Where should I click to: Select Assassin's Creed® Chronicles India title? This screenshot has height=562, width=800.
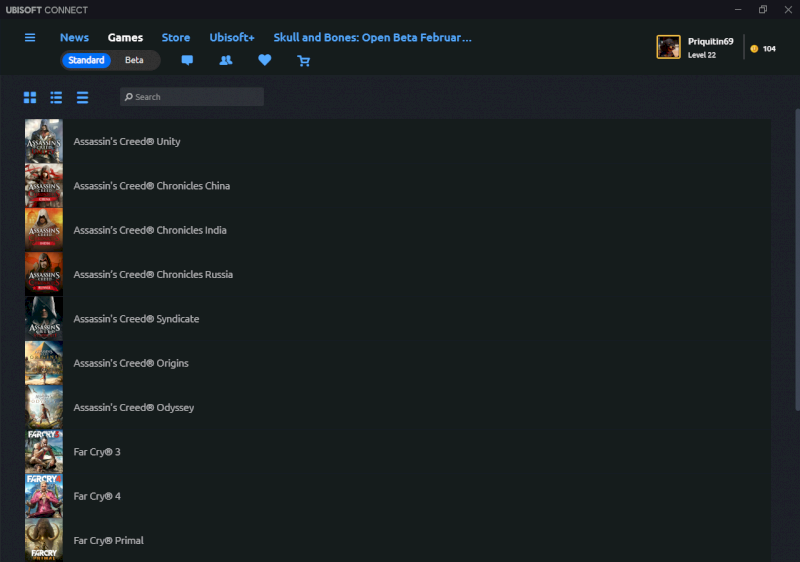(150, 231)
